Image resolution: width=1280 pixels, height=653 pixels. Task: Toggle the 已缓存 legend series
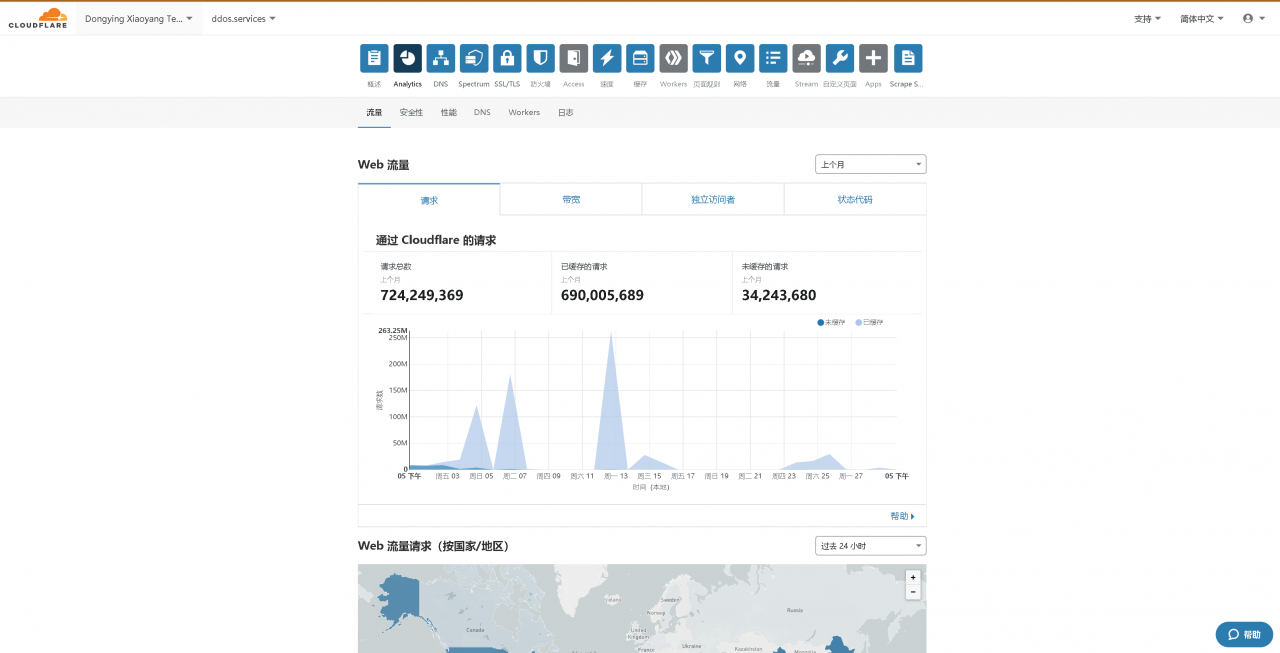click(869, 322)
